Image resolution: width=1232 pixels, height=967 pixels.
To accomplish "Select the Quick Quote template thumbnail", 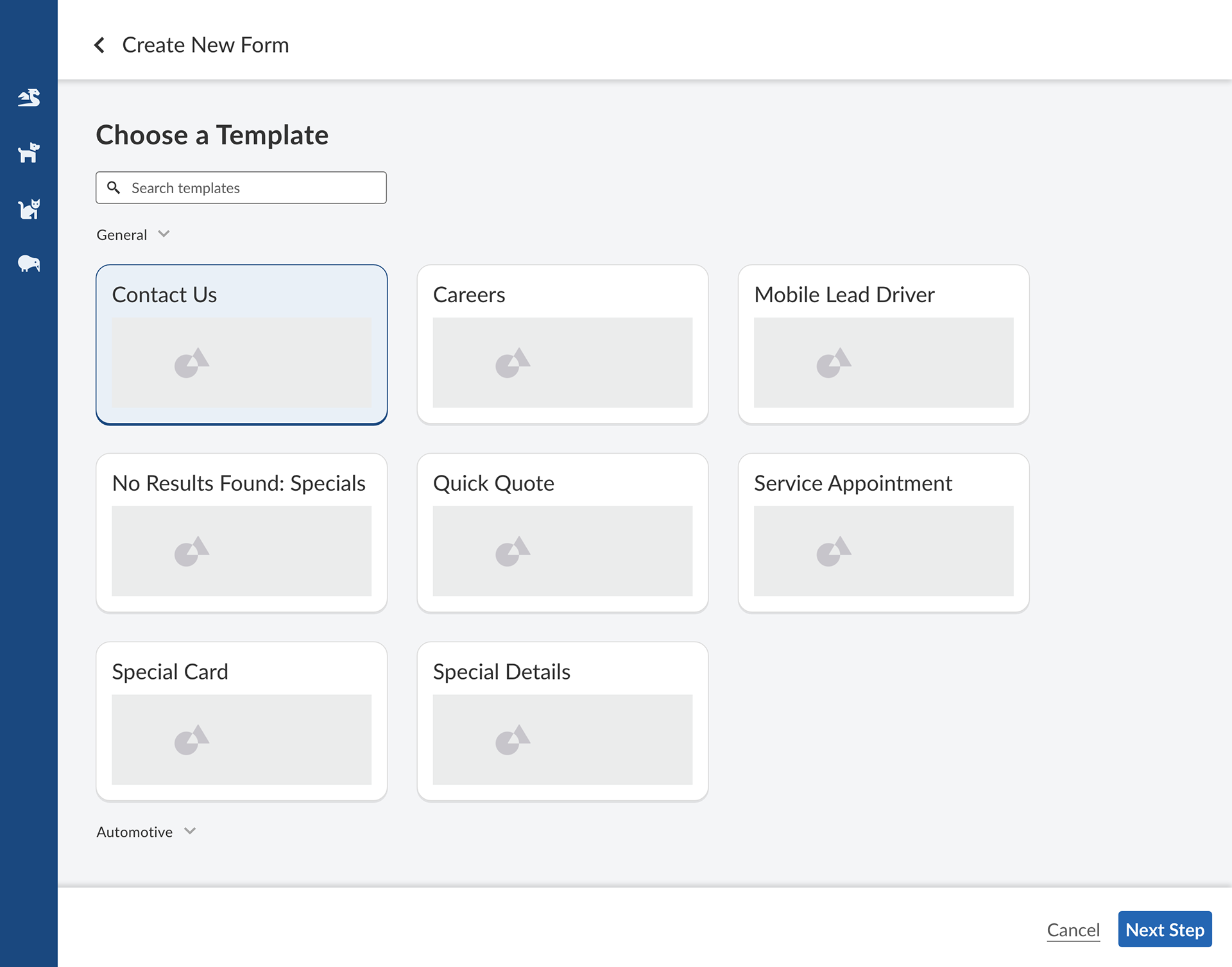I will pyautogui.click(x=563, y=551).
